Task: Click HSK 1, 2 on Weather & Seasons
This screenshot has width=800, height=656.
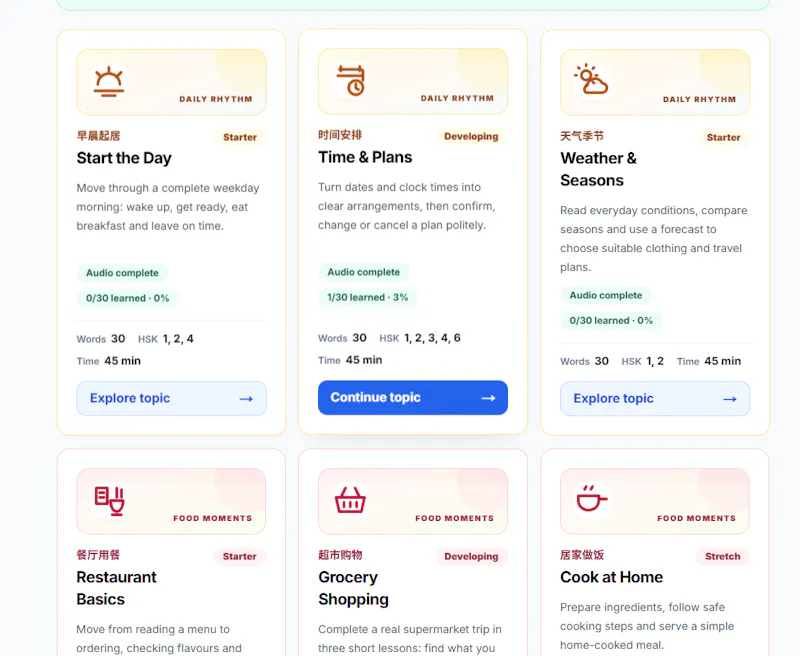Action: [643, 361]
